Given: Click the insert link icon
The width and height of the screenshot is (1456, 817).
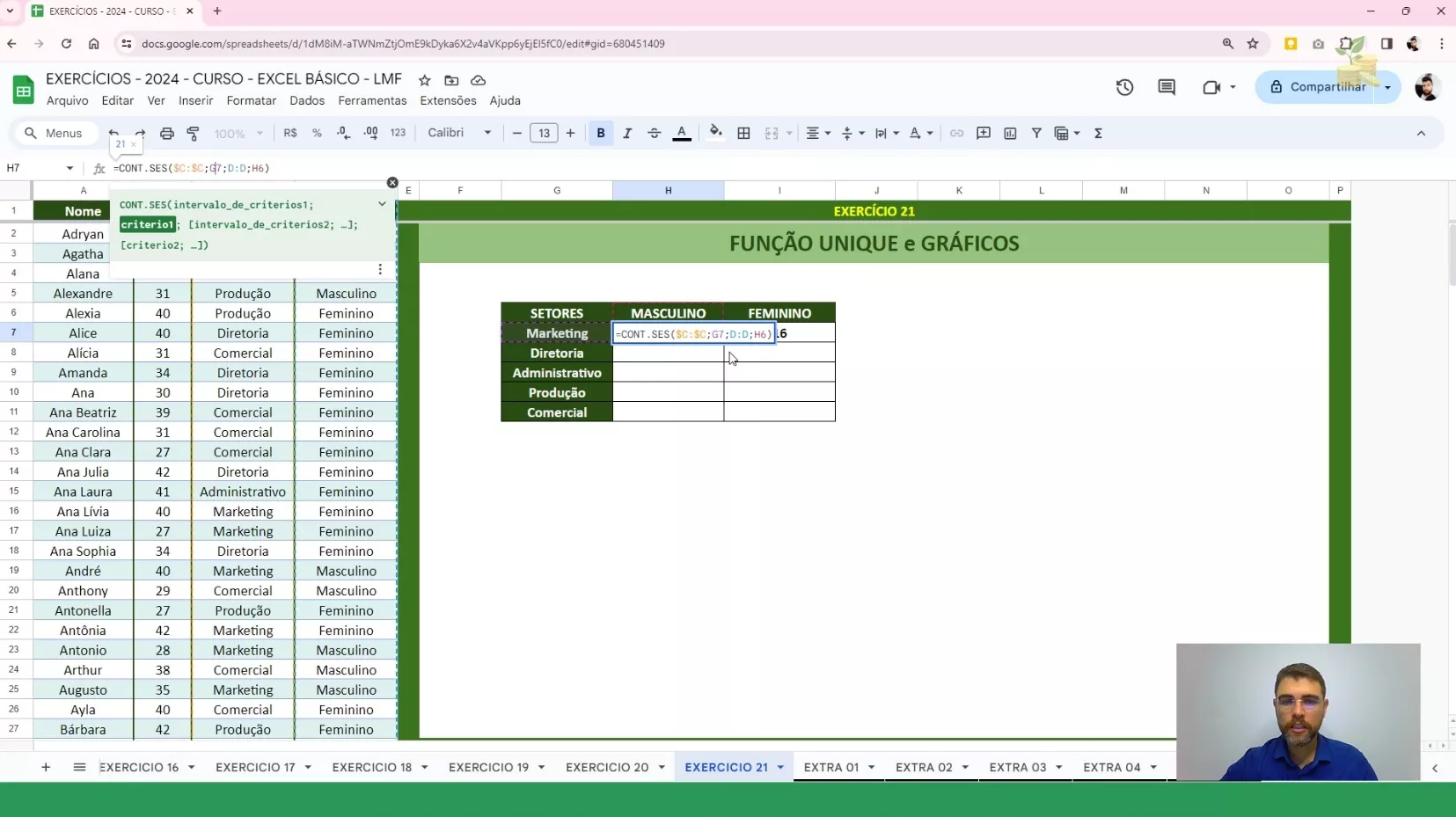Looking at the screenshot, I should pyautogui.click(x=956, y=134).
